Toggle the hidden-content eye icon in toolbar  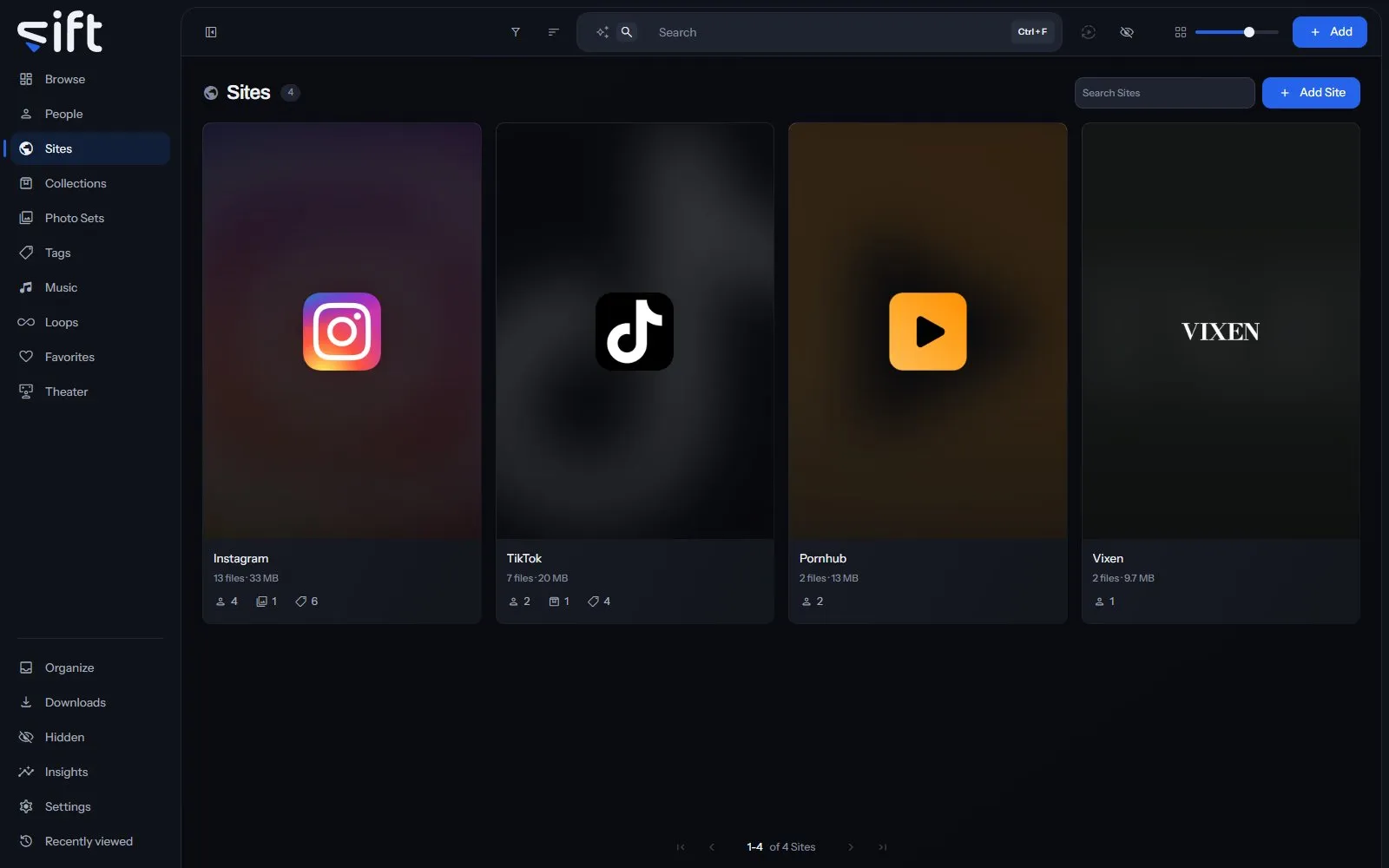1127,32
